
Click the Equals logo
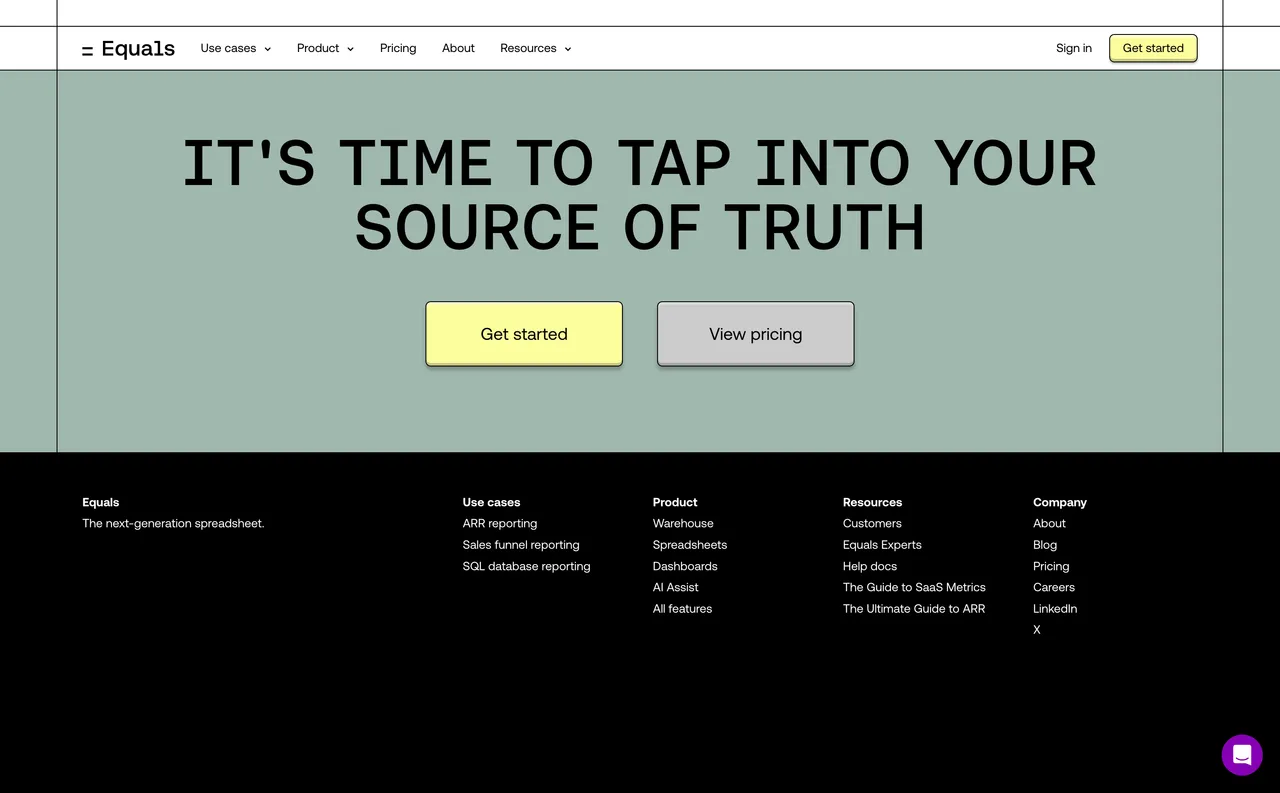(128, 48)
